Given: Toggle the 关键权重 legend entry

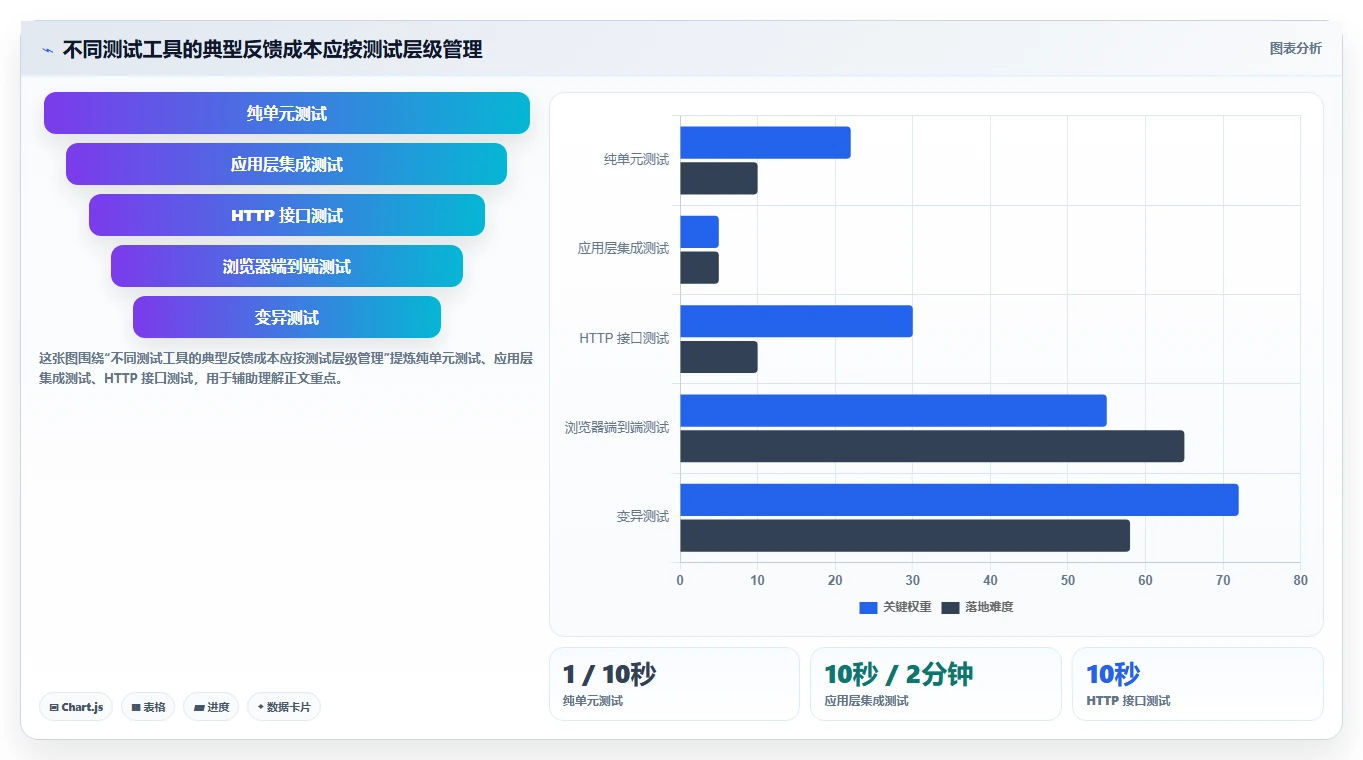Looking at the screenshot, I should [895, 607].
